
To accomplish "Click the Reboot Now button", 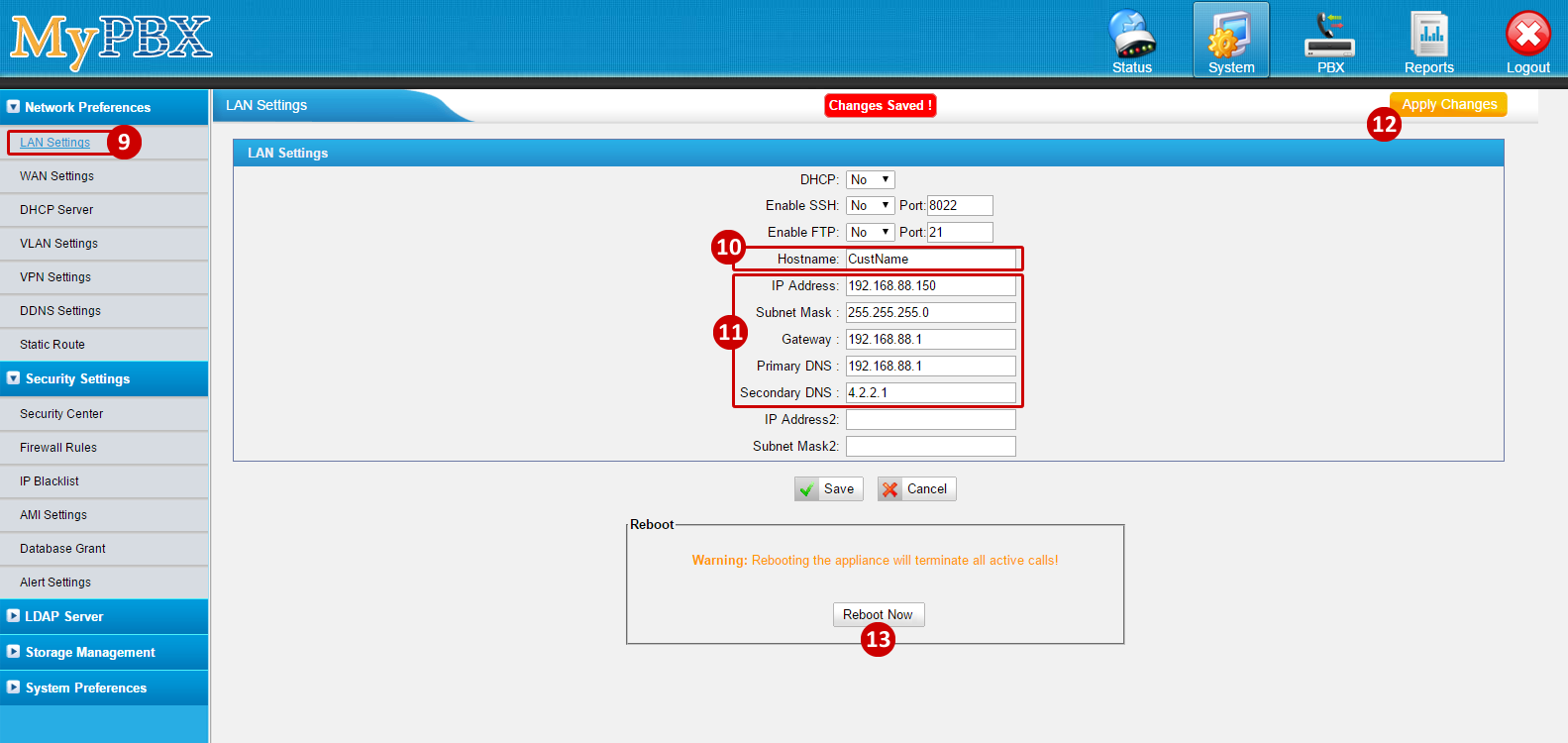I will coord(878,615).
